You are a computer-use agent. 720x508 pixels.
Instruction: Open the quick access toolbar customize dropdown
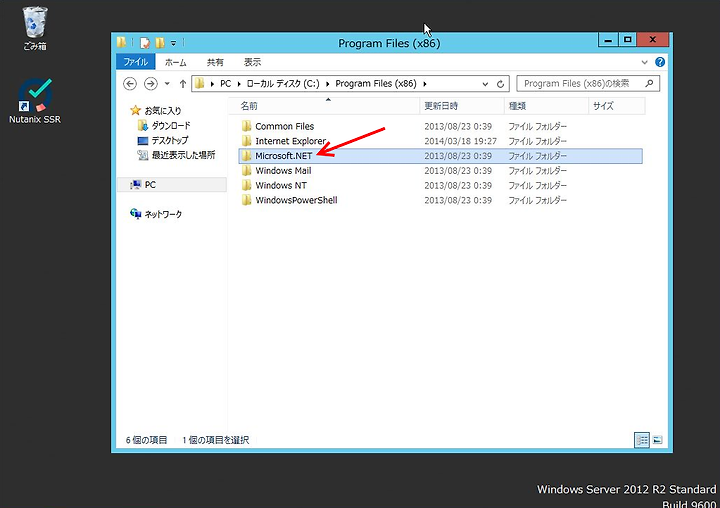click(x=174, y=43)
